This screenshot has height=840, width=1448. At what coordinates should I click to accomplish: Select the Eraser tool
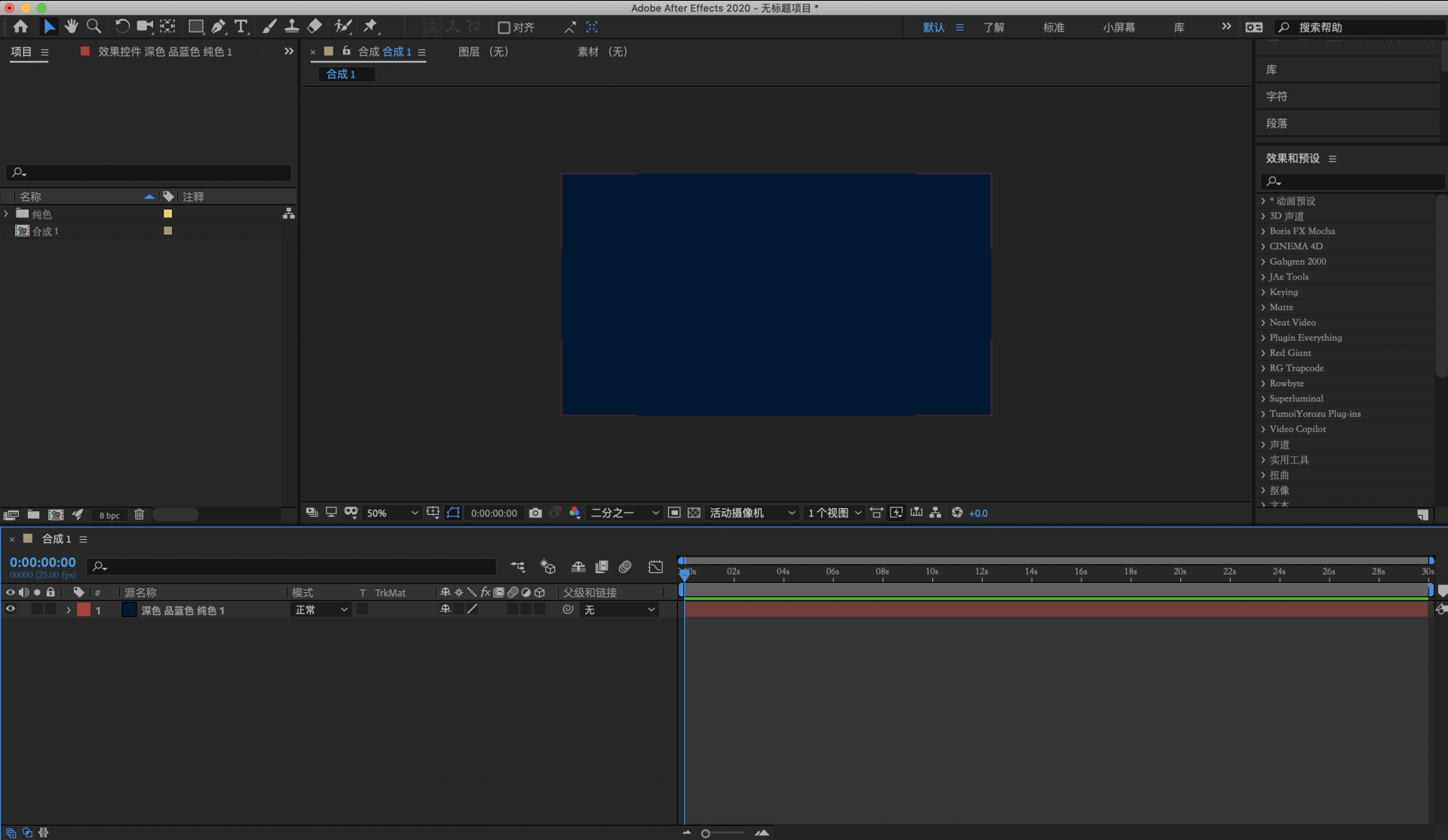pos(314,26)
